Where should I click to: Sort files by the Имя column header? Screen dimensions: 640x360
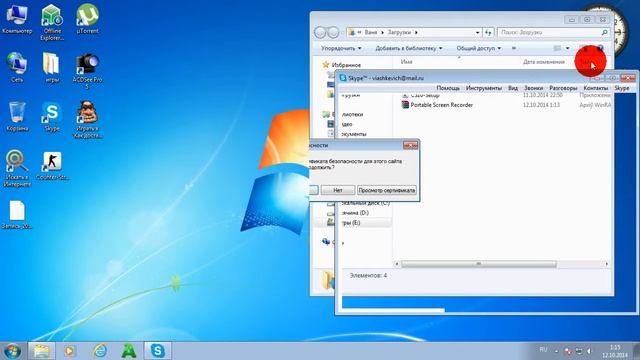(x=407, y=62)
